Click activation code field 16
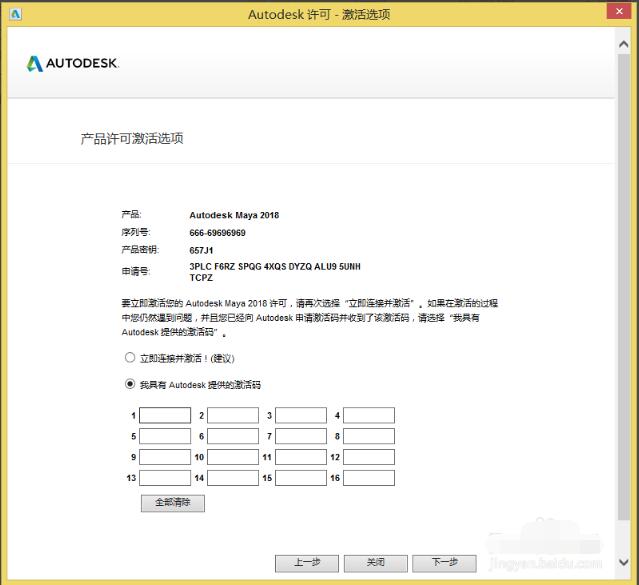The height and width of the screenshot is (585, 639). point(369,478)
